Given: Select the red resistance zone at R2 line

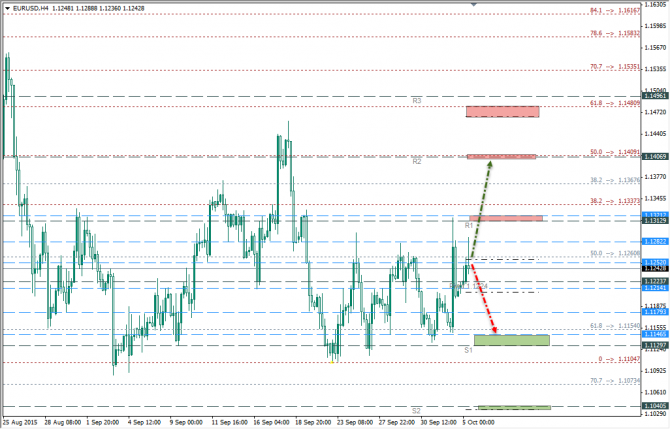Looking at the screenshot, I should [x=501, y=157].
